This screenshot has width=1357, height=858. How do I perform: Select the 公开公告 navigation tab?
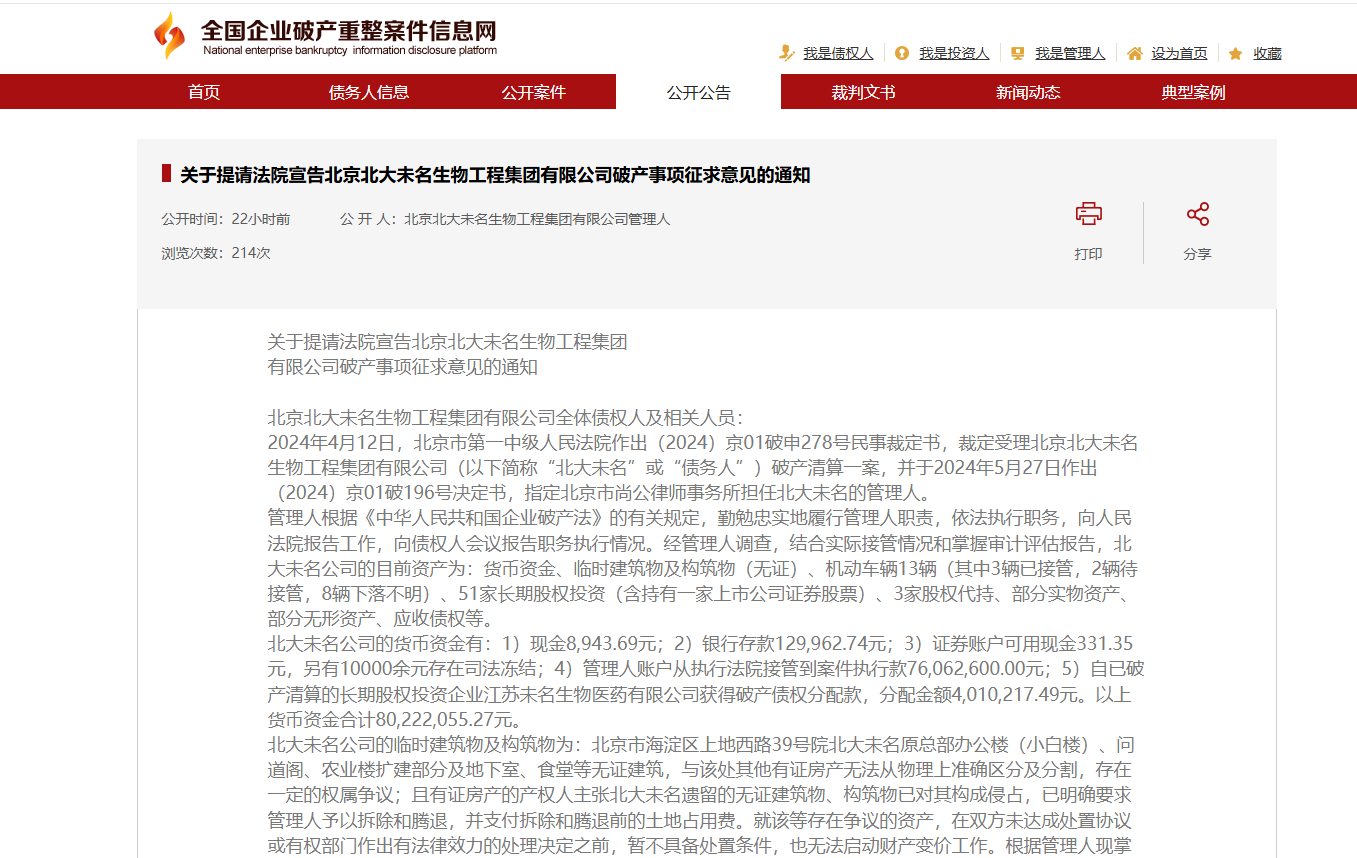pos(699,92)
